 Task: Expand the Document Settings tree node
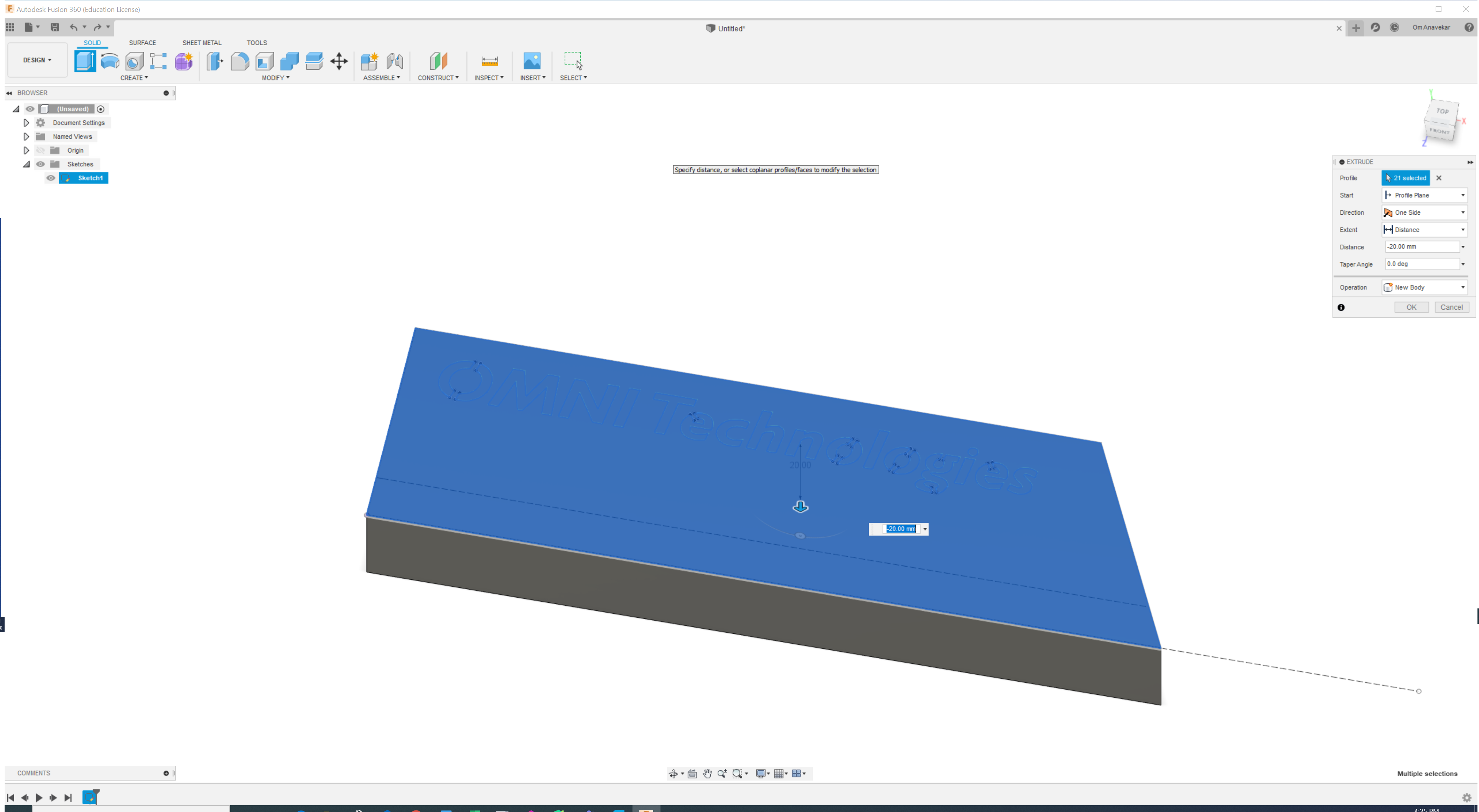pos(26,123)
